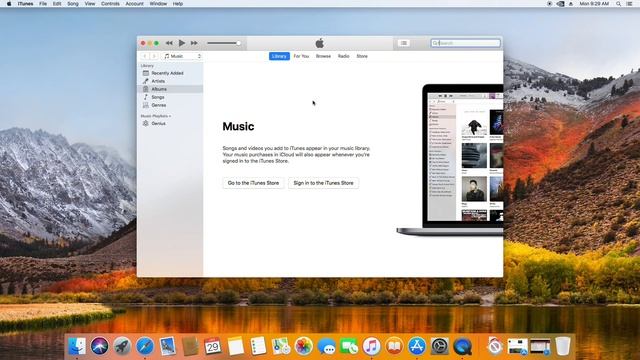Screen dimensions: 640x360
Task: Click Sign in to the iTunes Store
Action: click(323, 183)
